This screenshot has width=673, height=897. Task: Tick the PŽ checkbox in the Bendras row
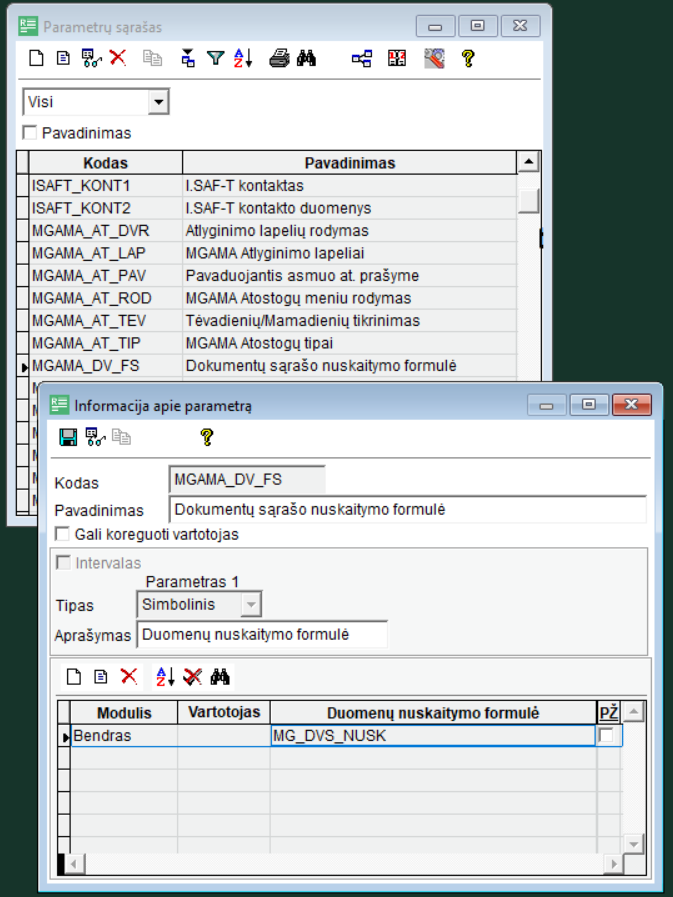point(606,736)
